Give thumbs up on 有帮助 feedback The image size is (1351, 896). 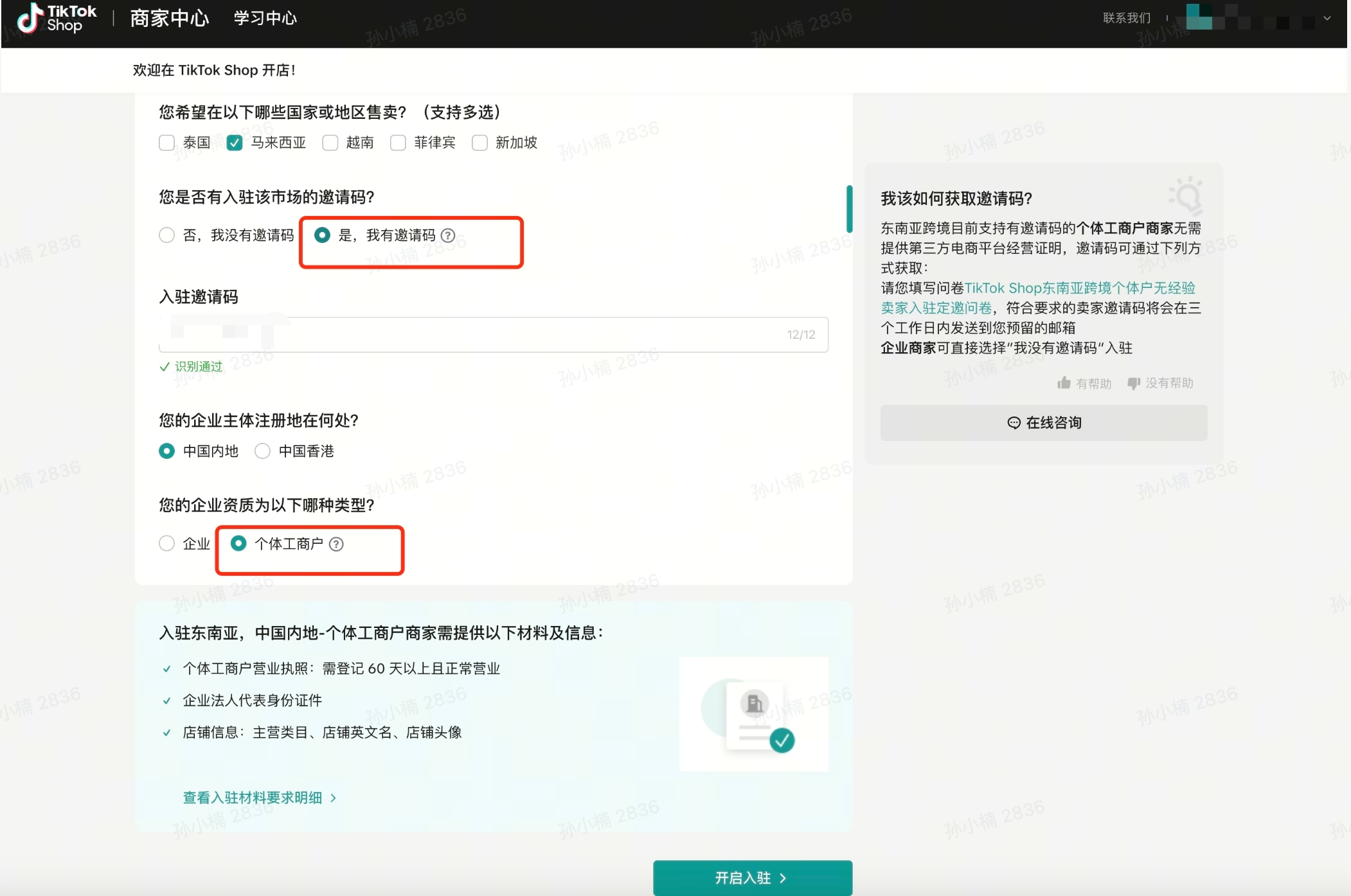(x=1085, y=382)
